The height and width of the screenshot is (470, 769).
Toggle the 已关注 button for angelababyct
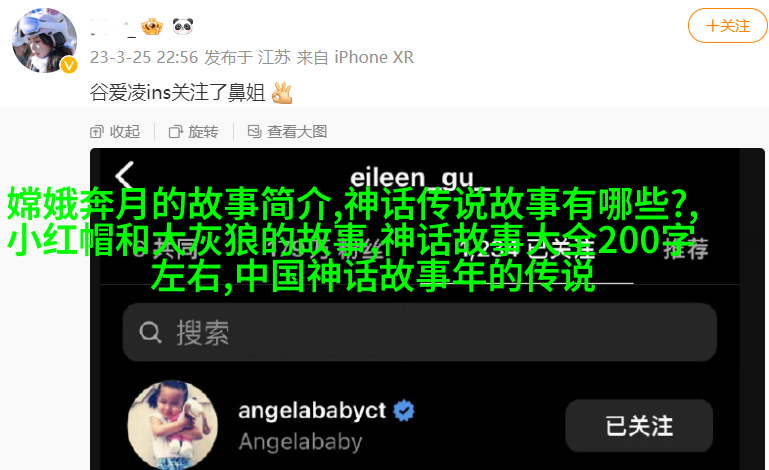coord(639,425)
